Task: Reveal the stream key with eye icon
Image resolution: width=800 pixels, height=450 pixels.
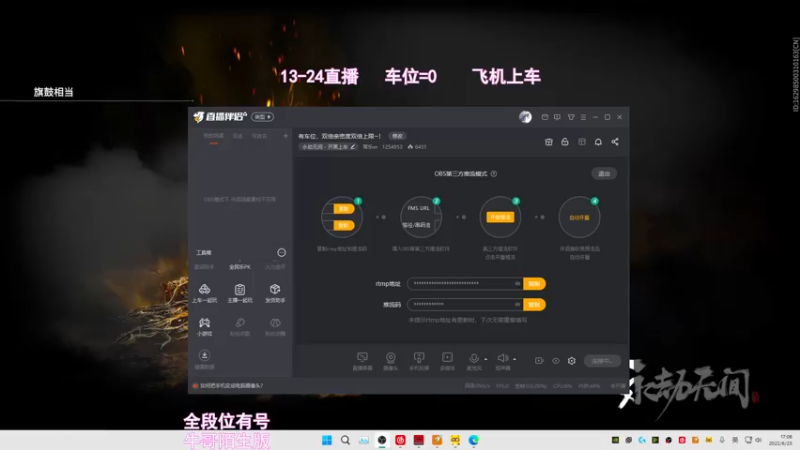Action: 517,305
